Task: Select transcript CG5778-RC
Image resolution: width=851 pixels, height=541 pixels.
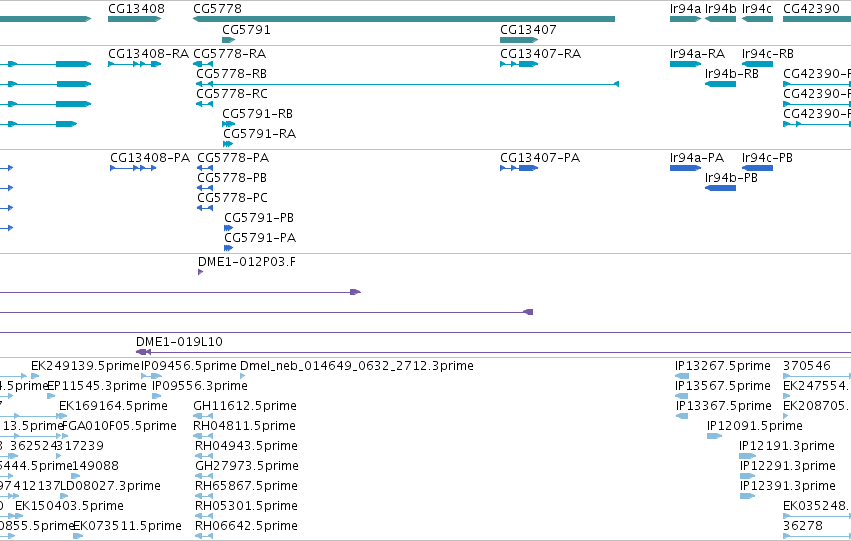Action: 204,104
